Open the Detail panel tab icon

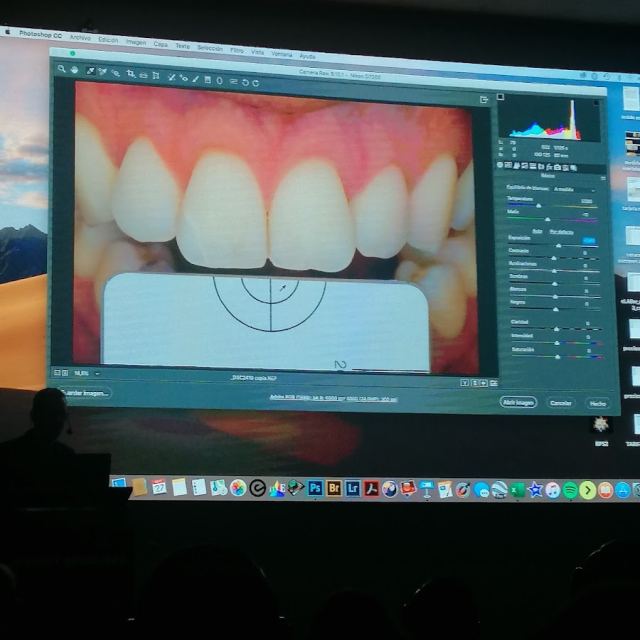(x=516, y=166)
